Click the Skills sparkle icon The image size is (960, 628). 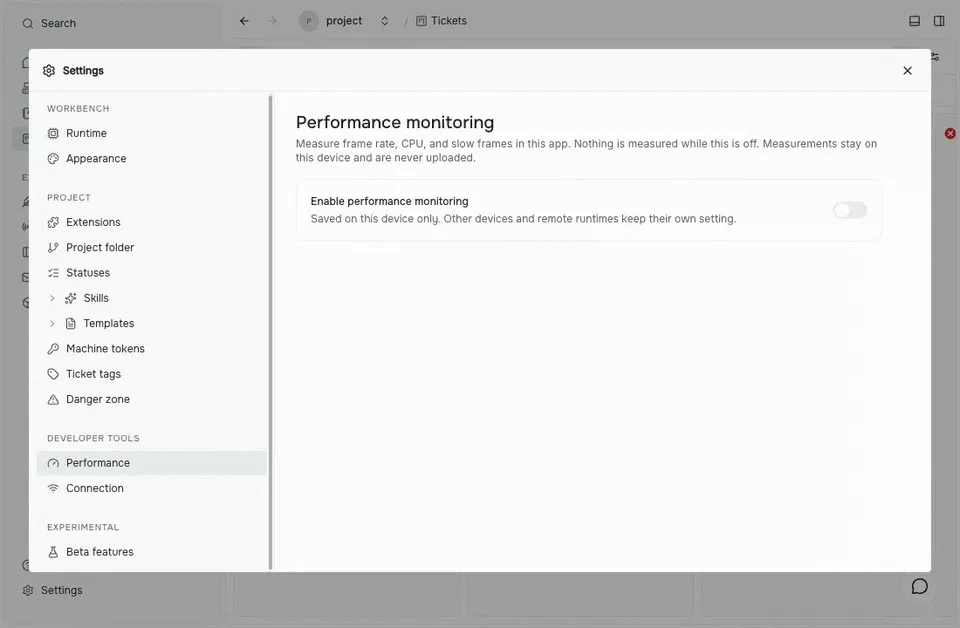[71, 298]
